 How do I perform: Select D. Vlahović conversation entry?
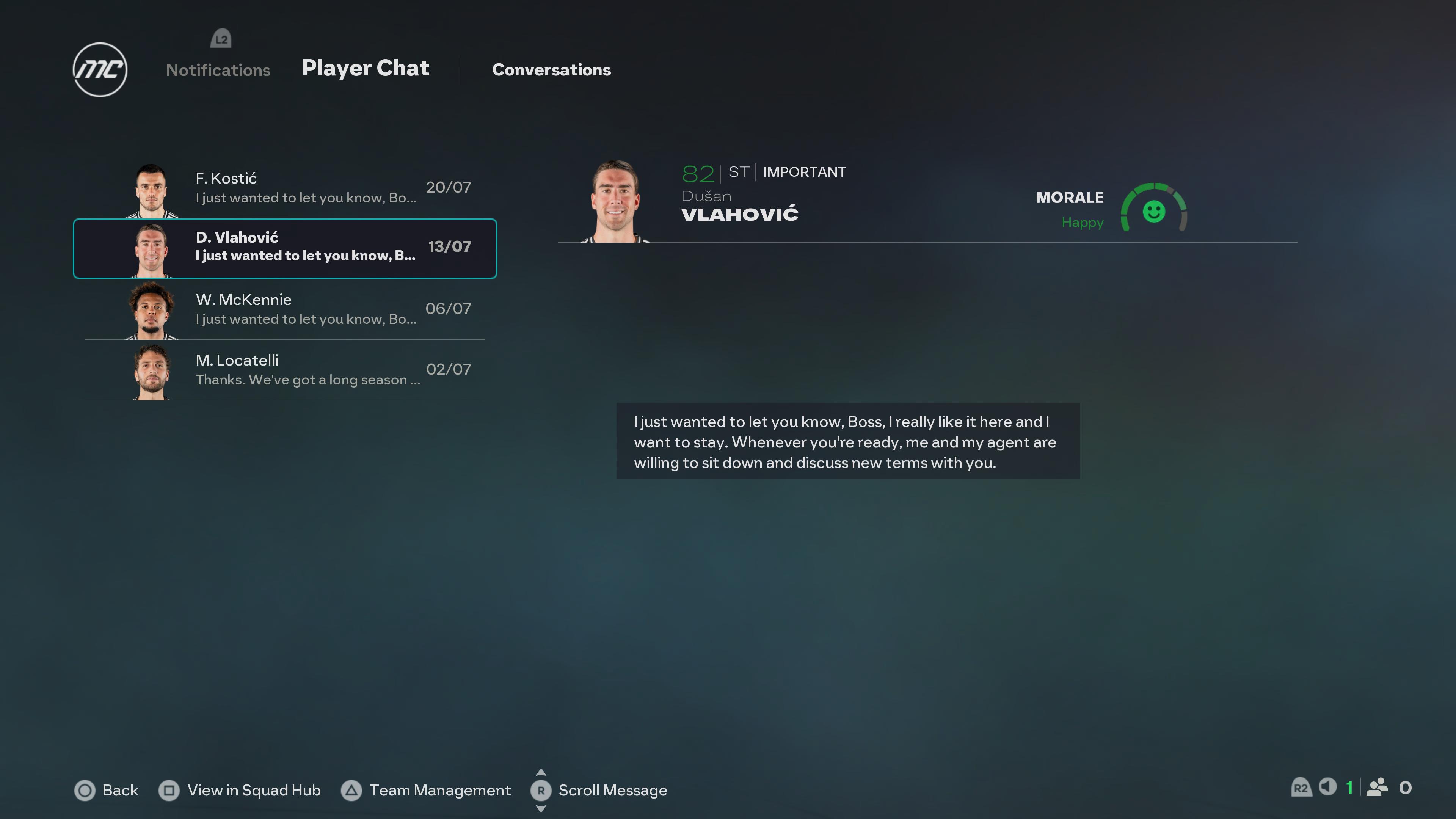pos(285,249)
